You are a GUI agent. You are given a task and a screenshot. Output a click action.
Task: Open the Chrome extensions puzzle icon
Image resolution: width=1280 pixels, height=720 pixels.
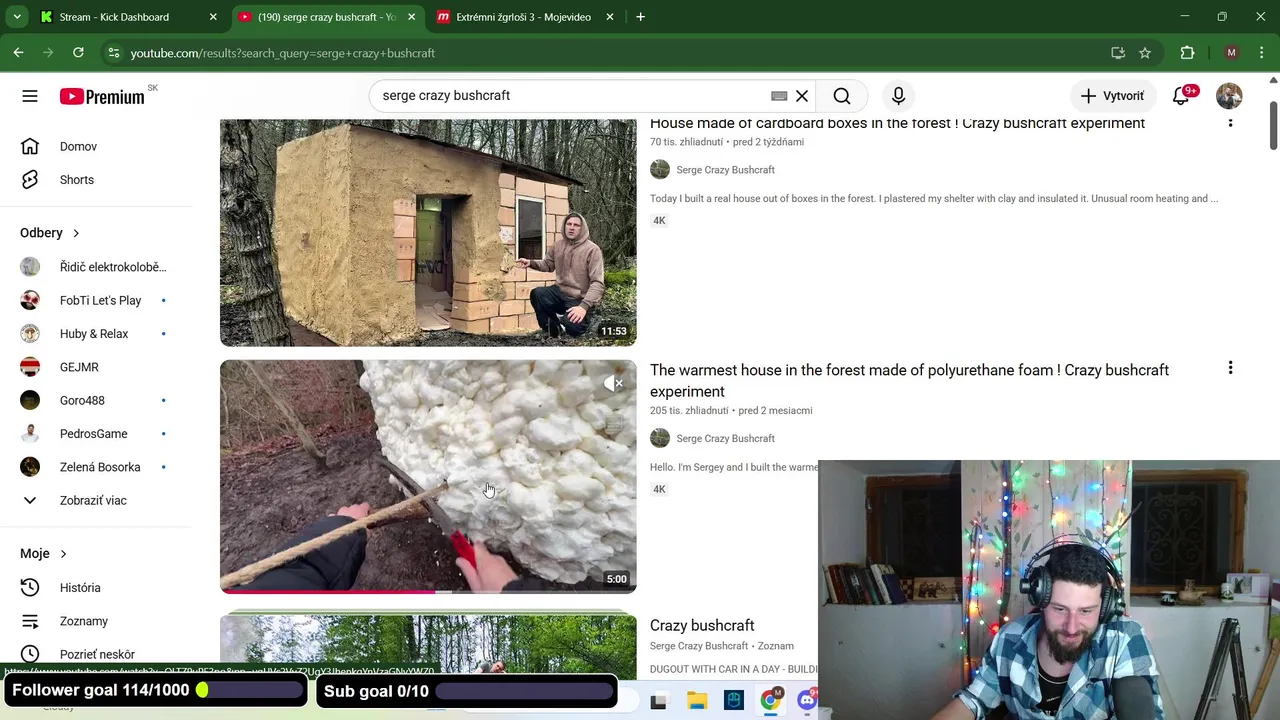(1188, 53)
